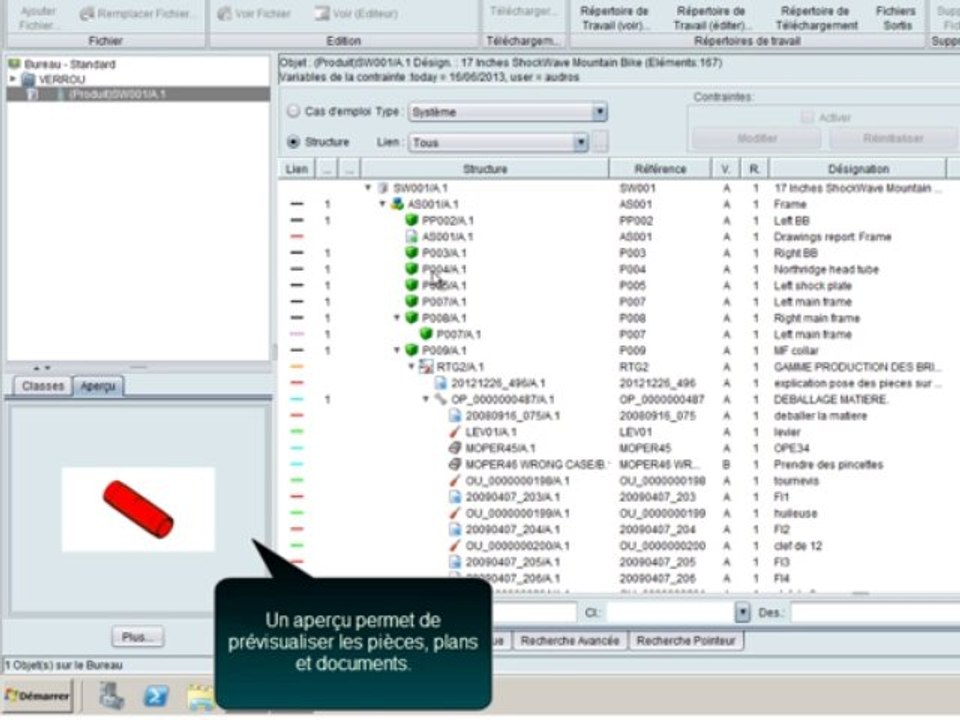
Task: Collapse the RTG2/A.1 node
Action: click(411, 367)
